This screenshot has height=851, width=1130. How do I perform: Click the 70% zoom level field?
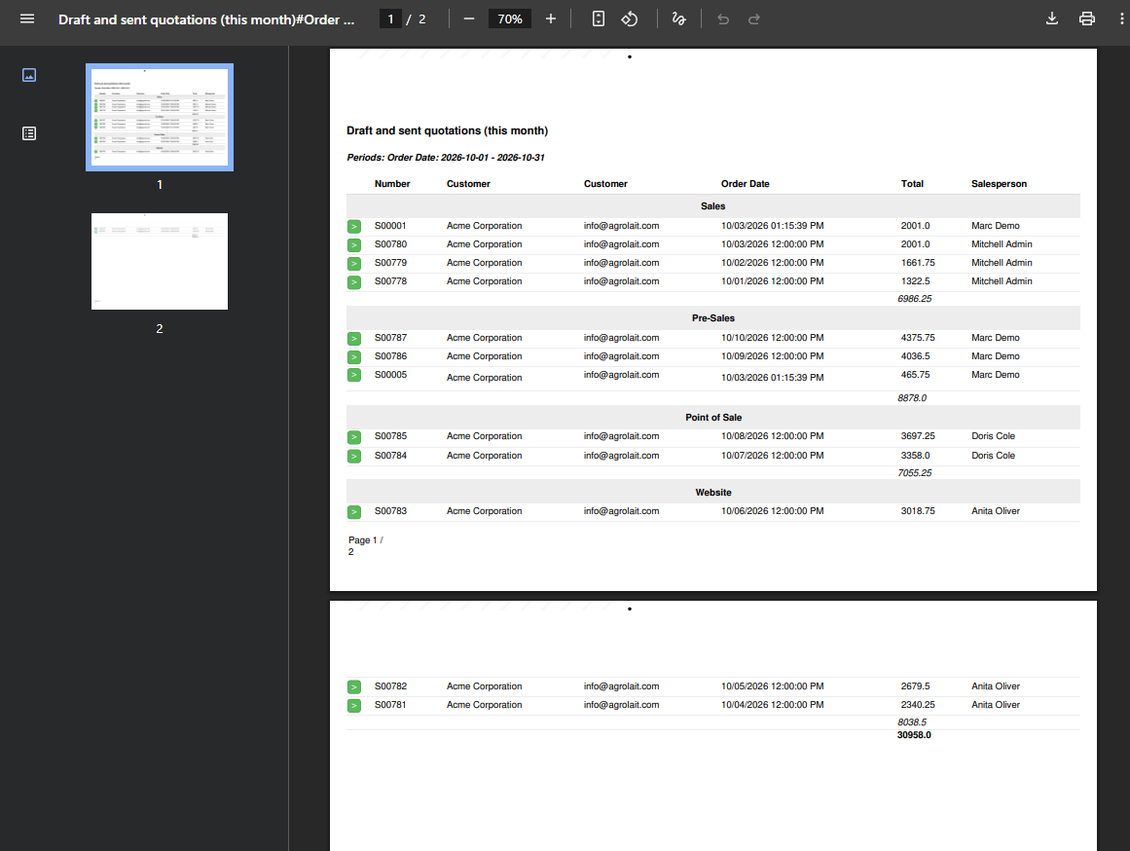tap(510, 19)
